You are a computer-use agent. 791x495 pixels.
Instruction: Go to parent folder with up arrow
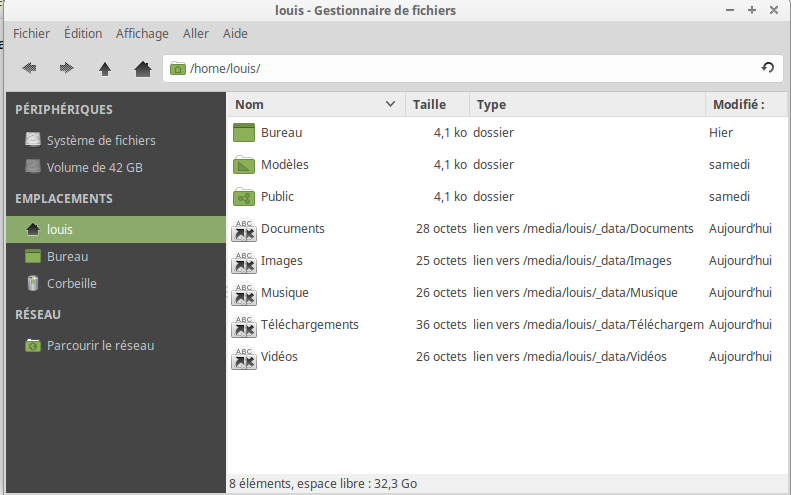(x=105, y=69)
